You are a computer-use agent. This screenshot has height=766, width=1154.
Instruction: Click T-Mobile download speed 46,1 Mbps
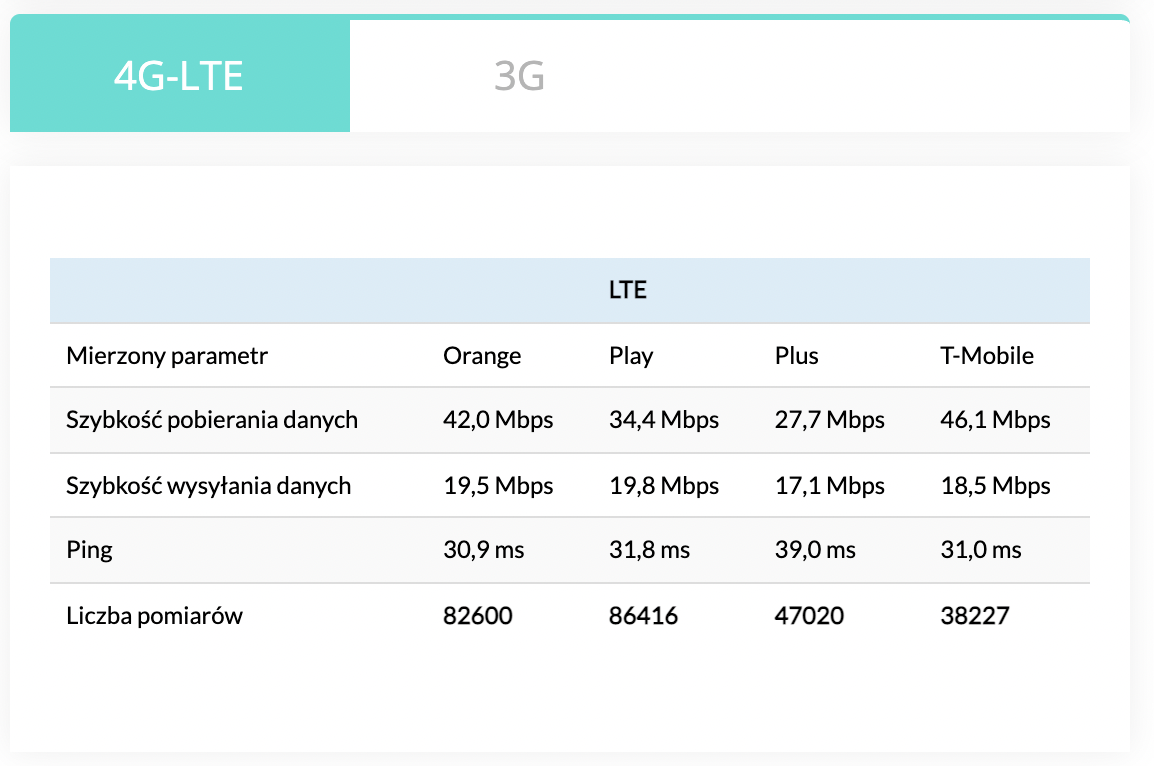pos(995,420)
